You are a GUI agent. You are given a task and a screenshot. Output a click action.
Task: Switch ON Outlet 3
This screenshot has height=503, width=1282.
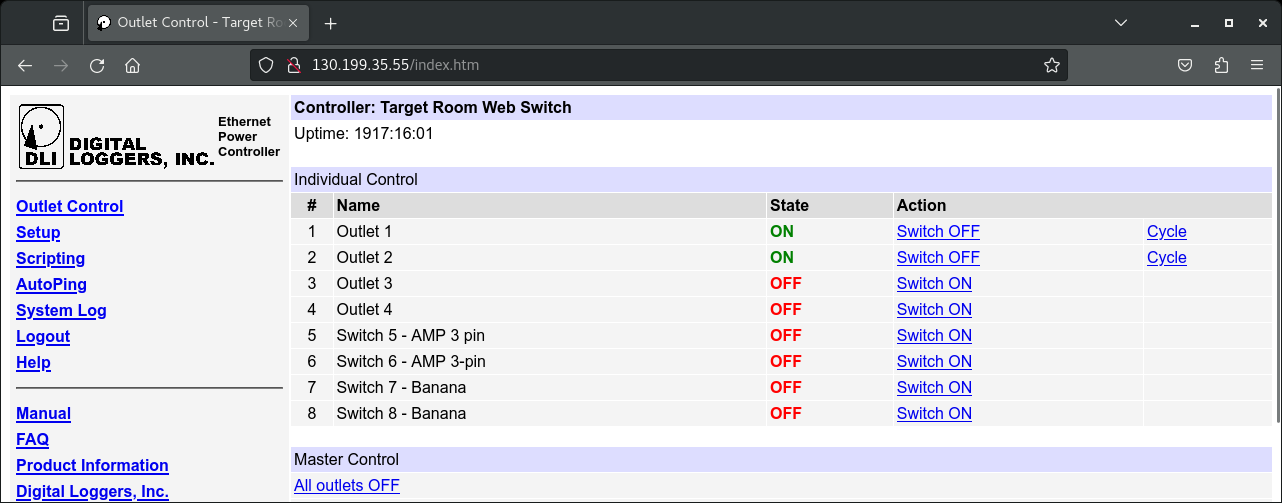pyautogui.click(x=934, y=283)
